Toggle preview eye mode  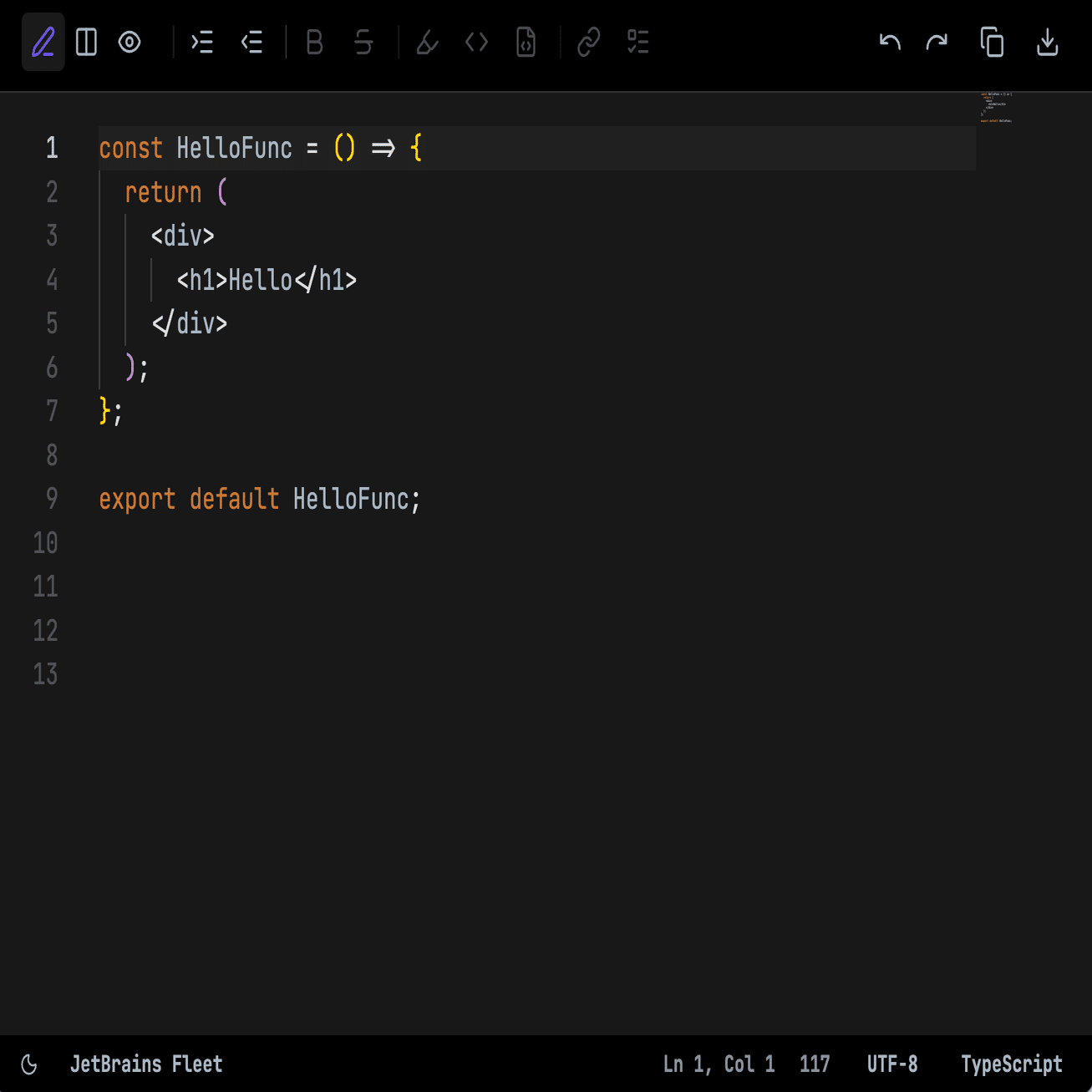coord(130,42)
